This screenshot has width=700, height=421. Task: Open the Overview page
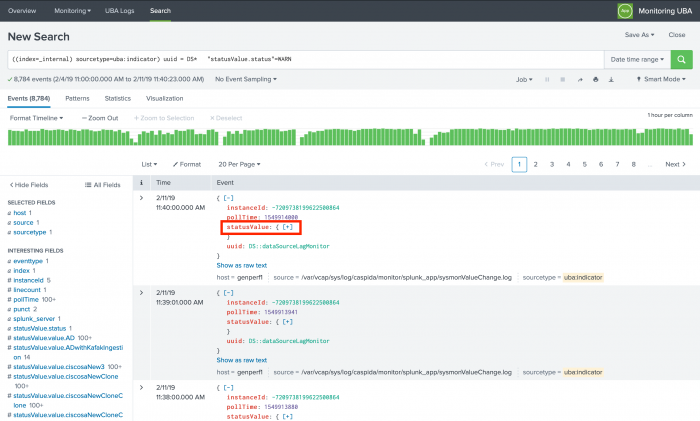click(x=22, y=11)
